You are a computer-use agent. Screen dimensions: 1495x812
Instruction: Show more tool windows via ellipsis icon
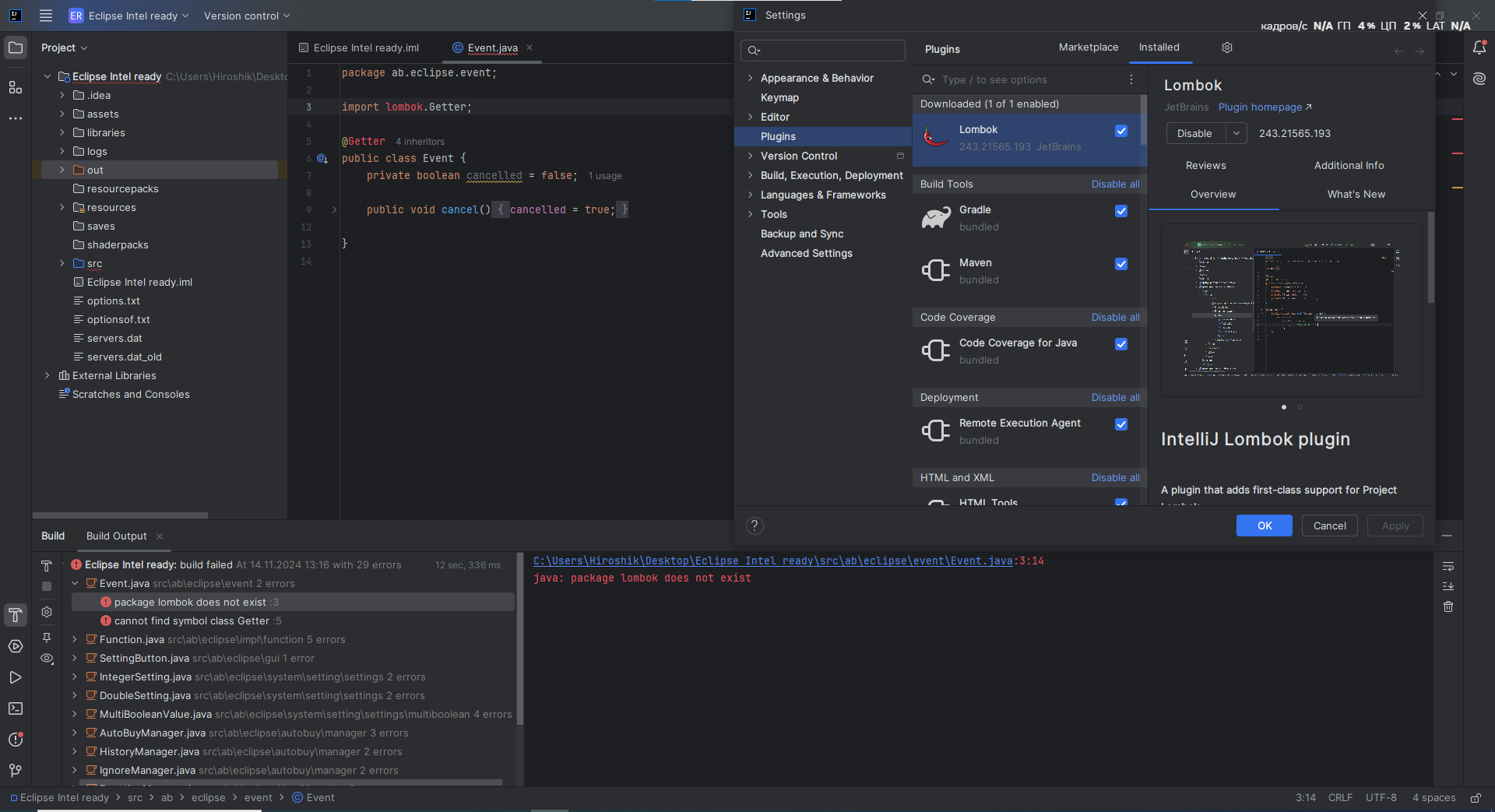[16, 118]
